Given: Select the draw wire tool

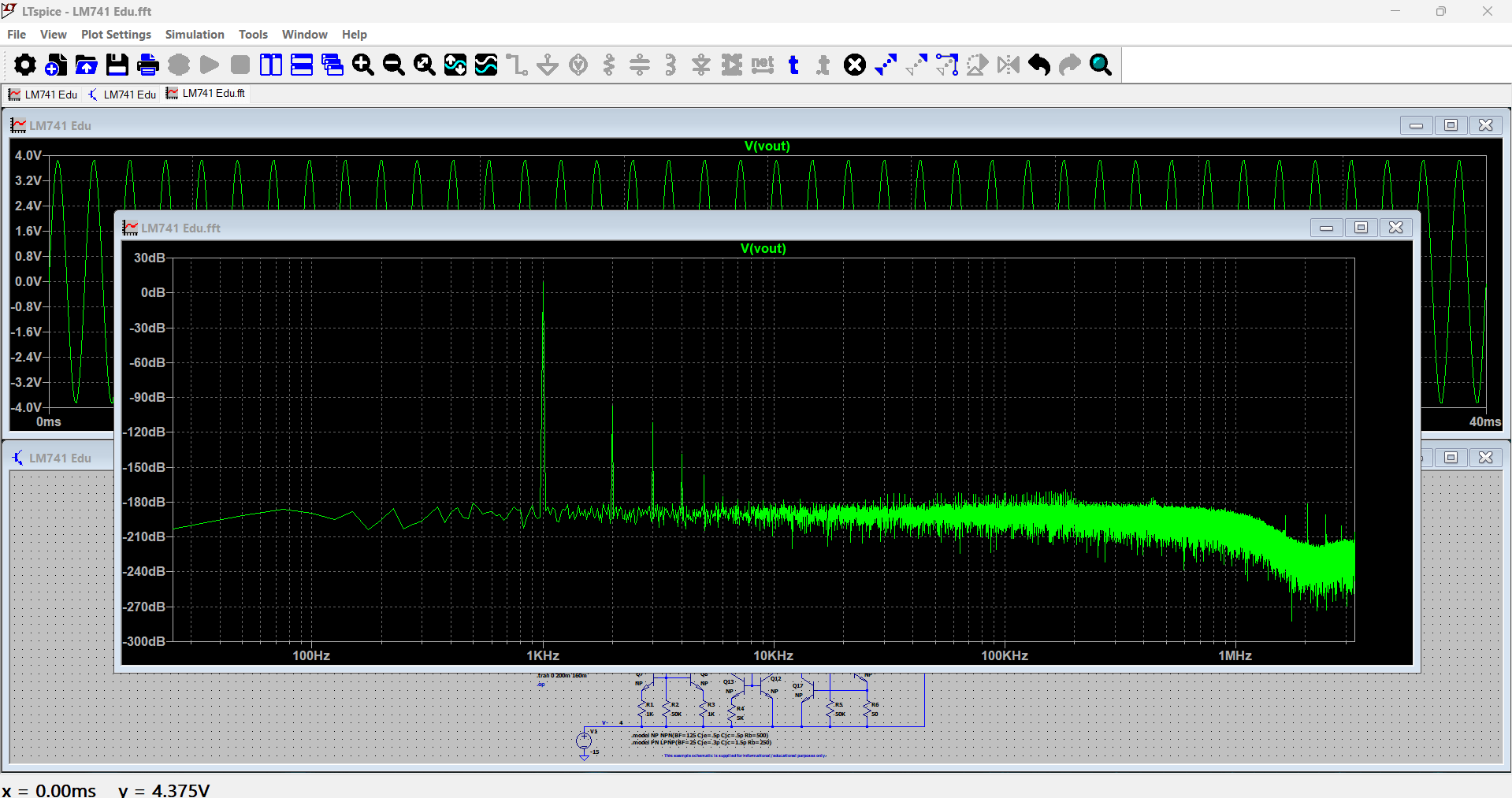Looking at the screenshot, I should click(x=517, y=65).
